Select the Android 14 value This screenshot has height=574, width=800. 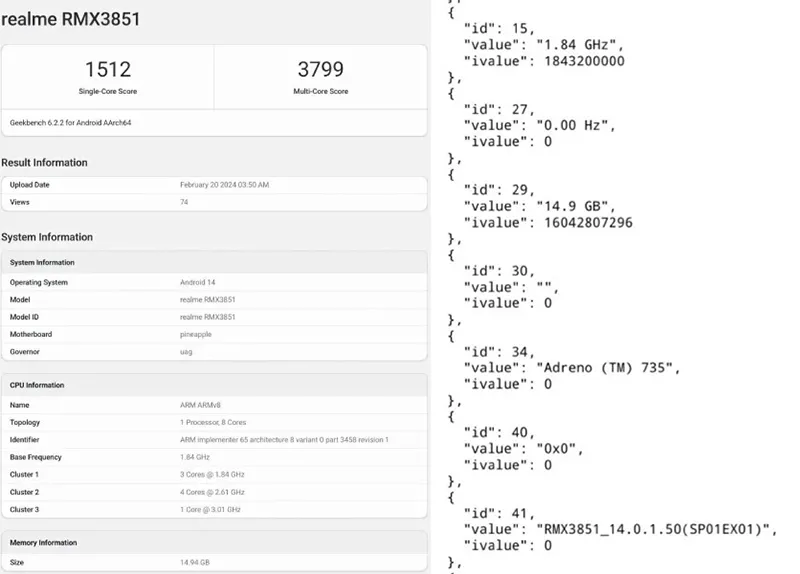[198, 282]
